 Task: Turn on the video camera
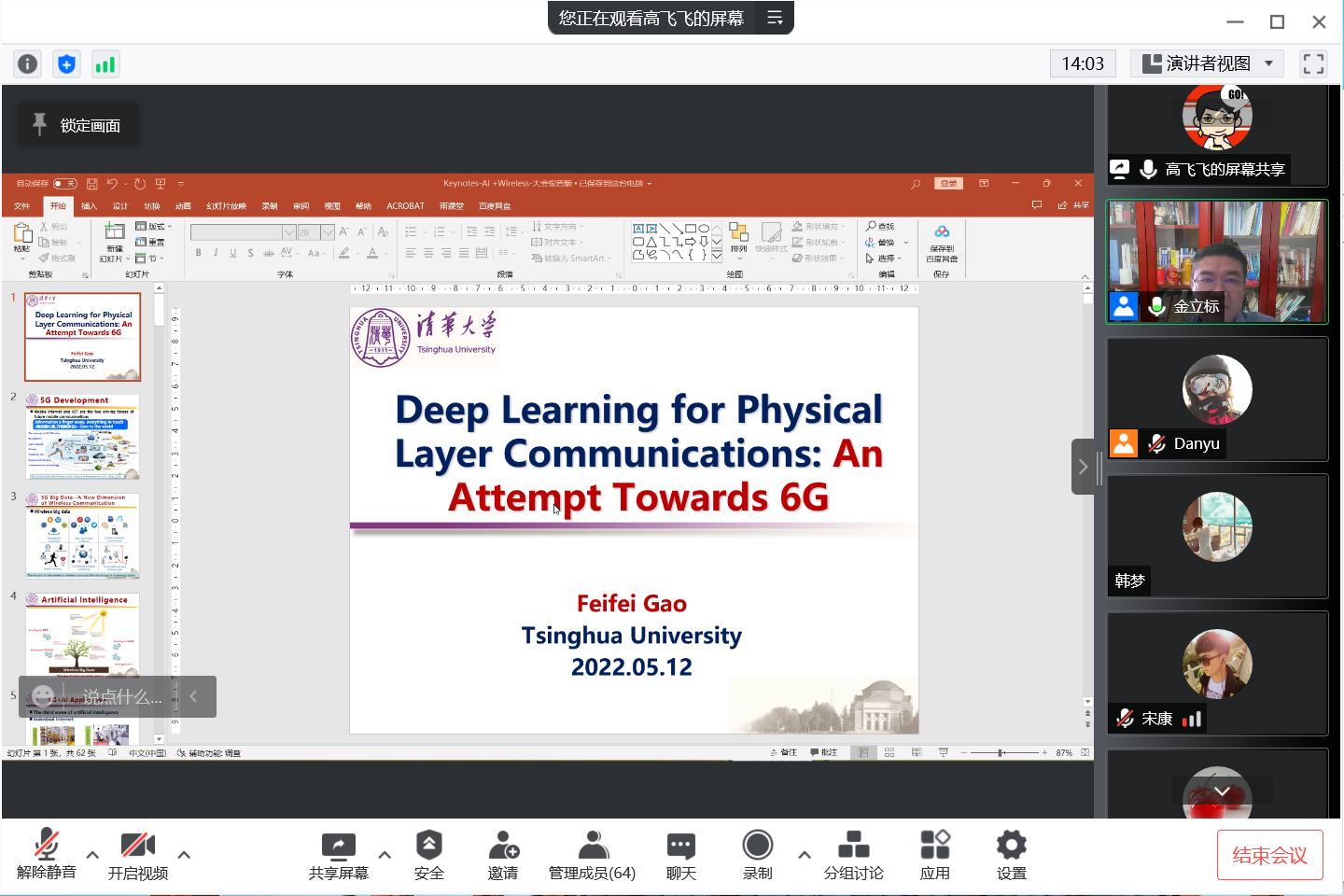[138, 855]
